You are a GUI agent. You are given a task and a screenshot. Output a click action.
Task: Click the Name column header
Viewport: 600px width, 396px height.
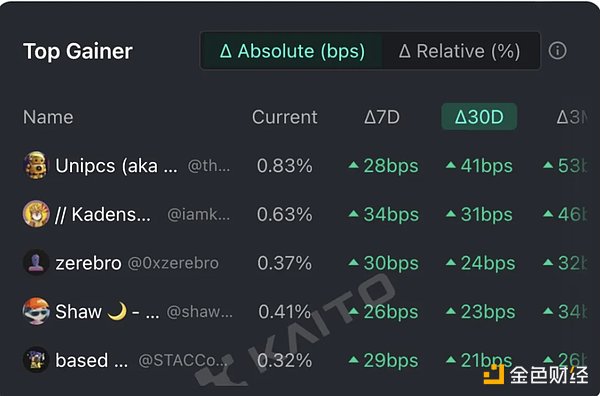(48, 117)
